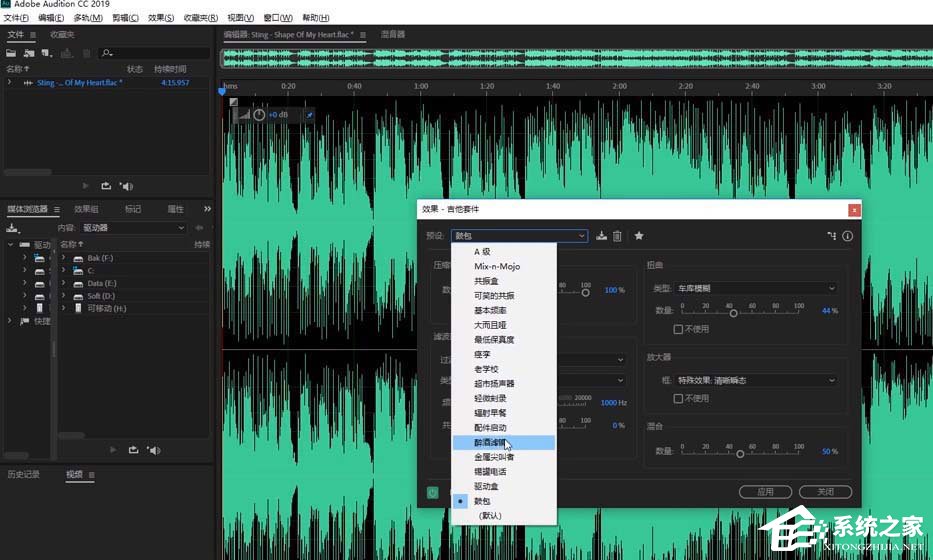Open the 效果(S) menu in menu bar
The height and width of the screenshot is (560, 933).
(160, 18)
